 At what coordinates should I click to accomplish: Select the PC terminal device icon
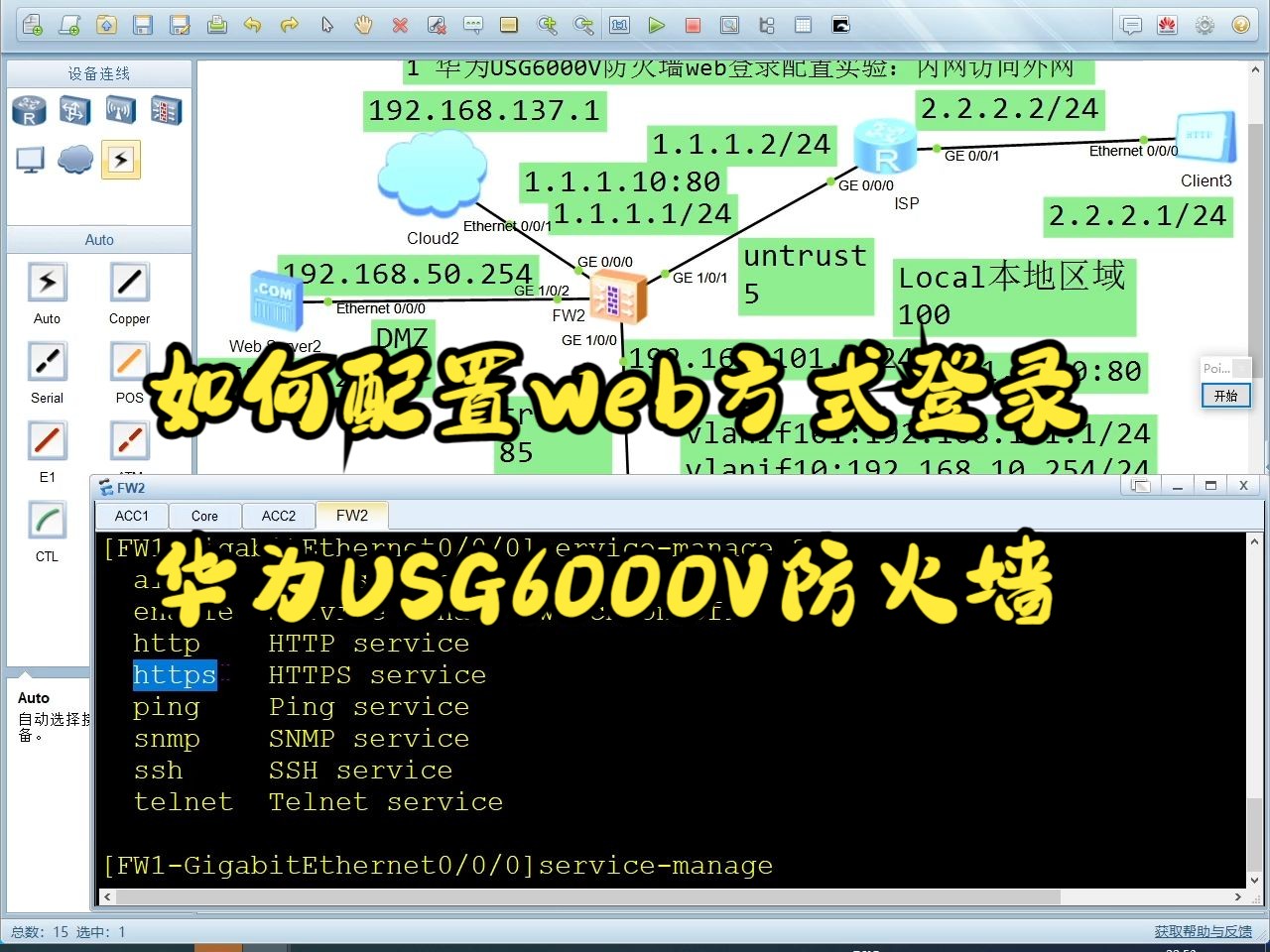pyautogui.click(x=29, y=159)
